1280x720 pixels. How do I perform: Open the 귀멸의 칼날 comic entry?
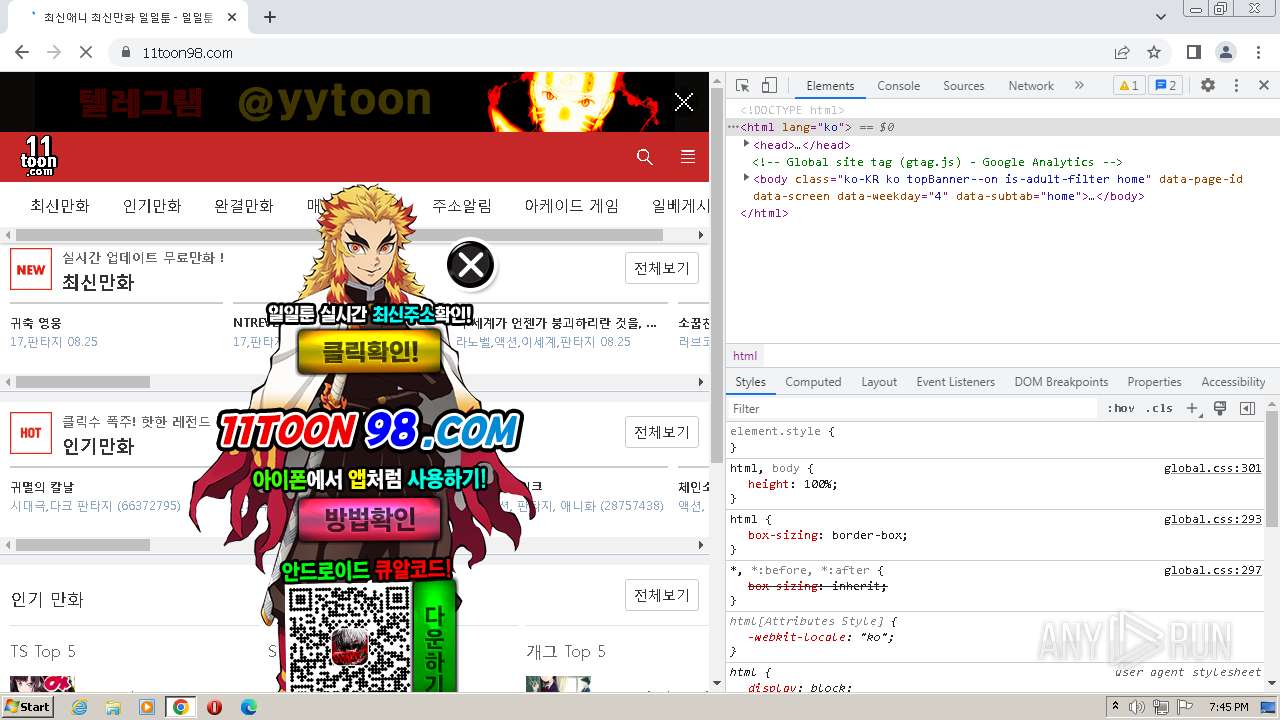tap(42, 487)
